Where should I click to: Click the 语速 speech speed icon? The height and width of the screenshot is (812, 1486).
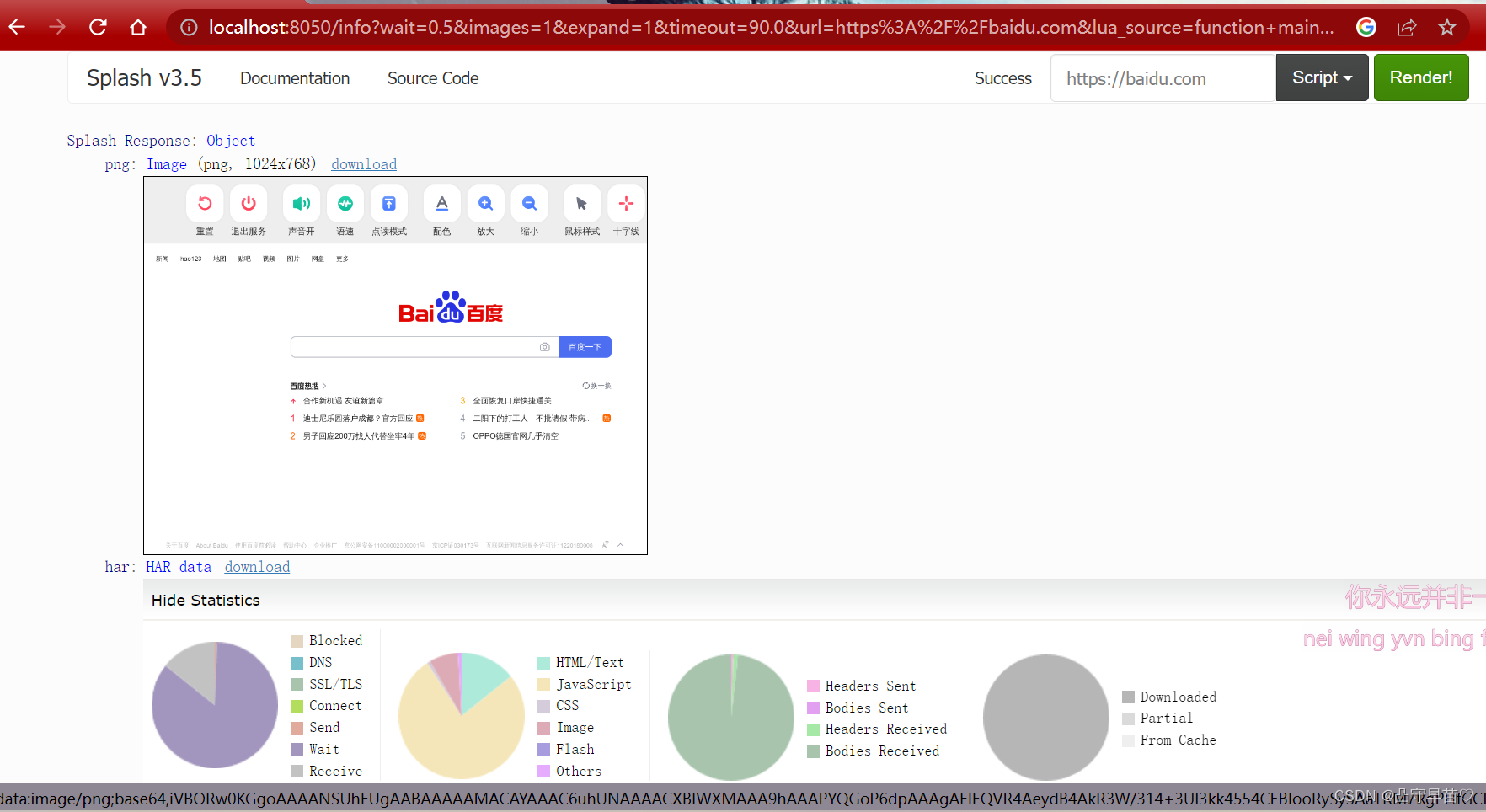coord(345,204)
